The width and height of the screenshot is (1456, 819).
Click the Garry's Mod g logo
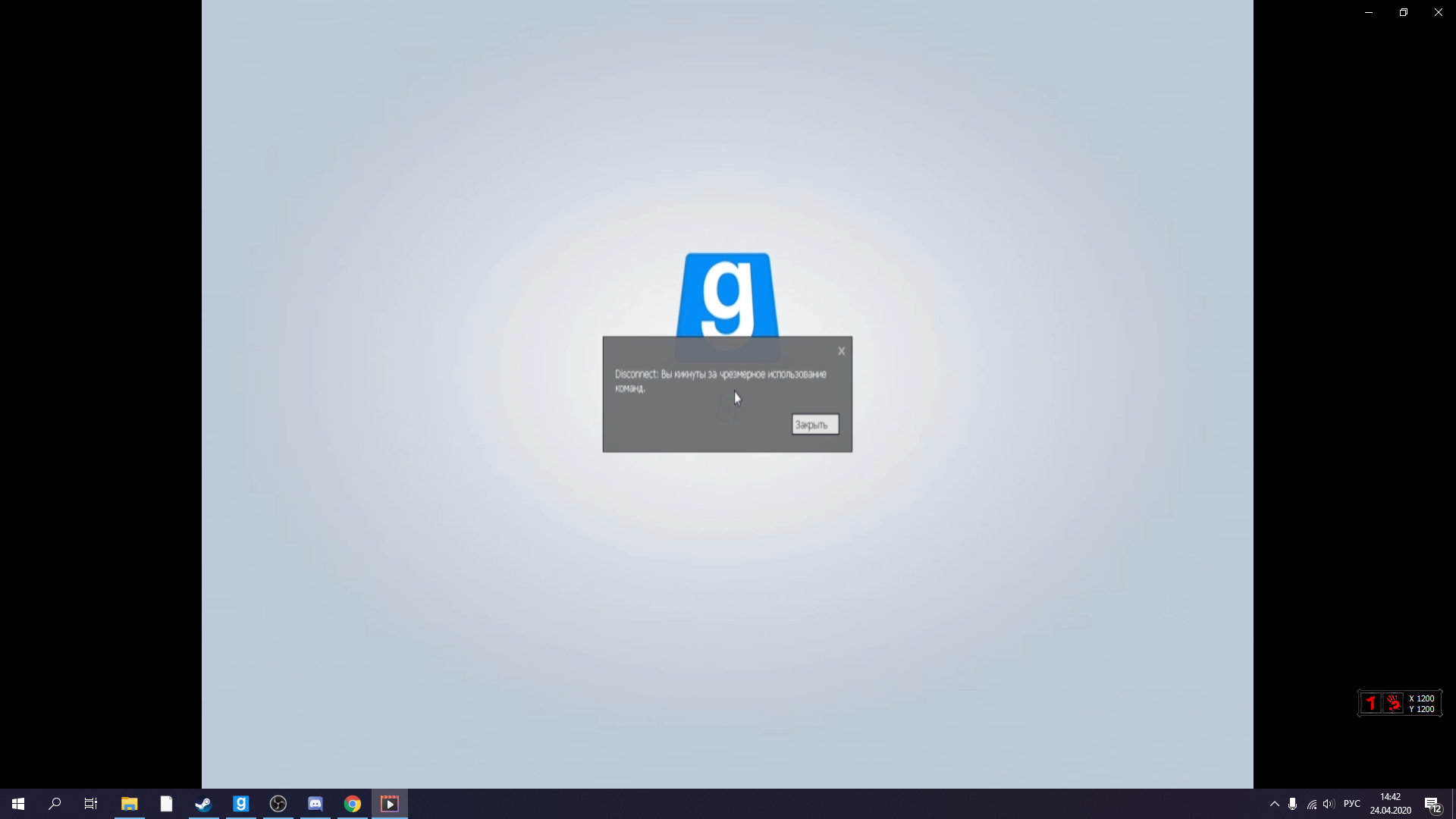coord(727,295)
